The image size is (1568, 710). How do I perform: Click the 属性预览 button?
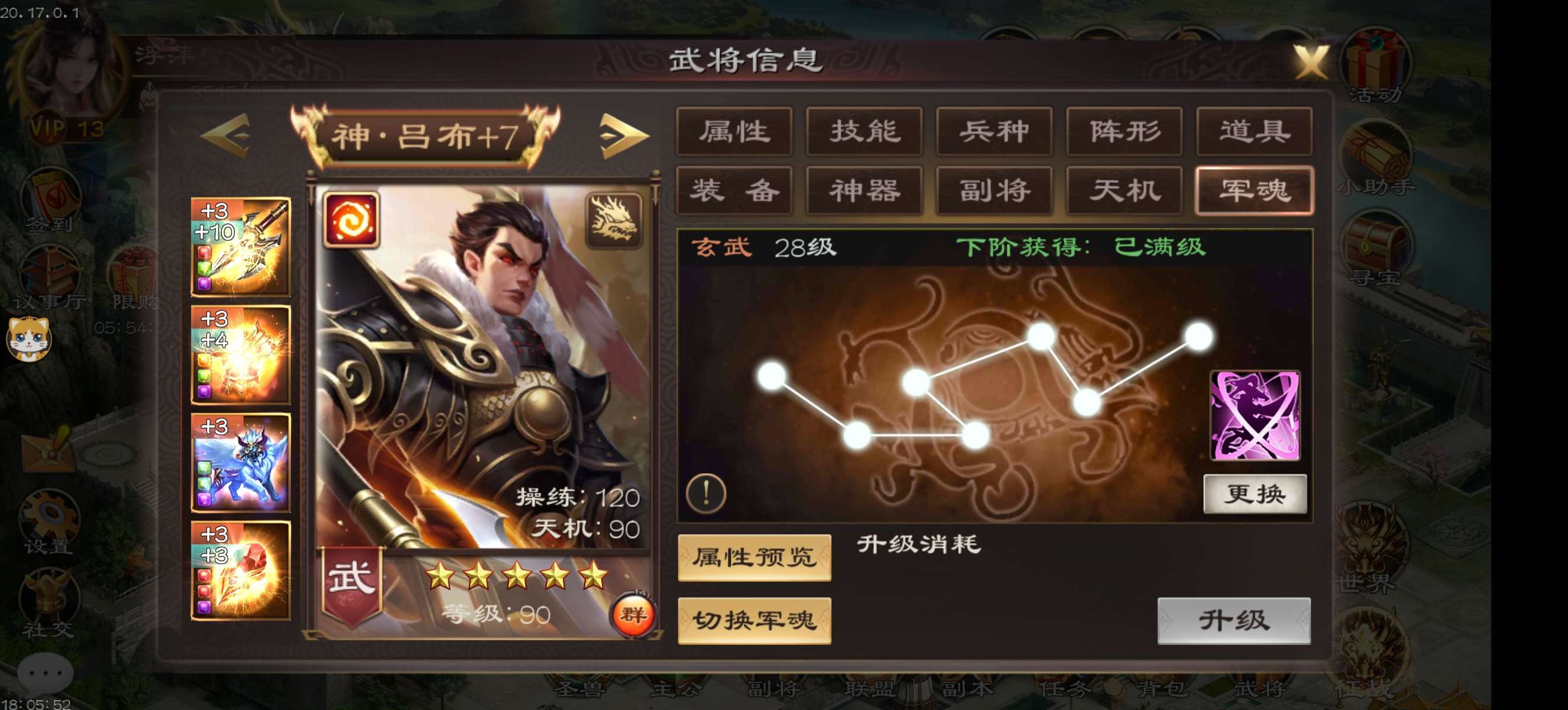(754, 557)
